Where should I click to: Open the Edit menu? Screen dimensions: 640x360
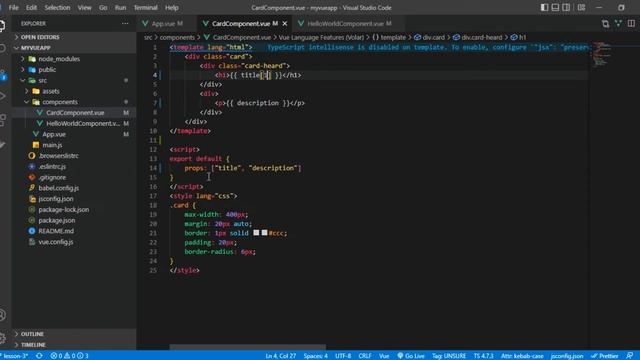point(31,7)
